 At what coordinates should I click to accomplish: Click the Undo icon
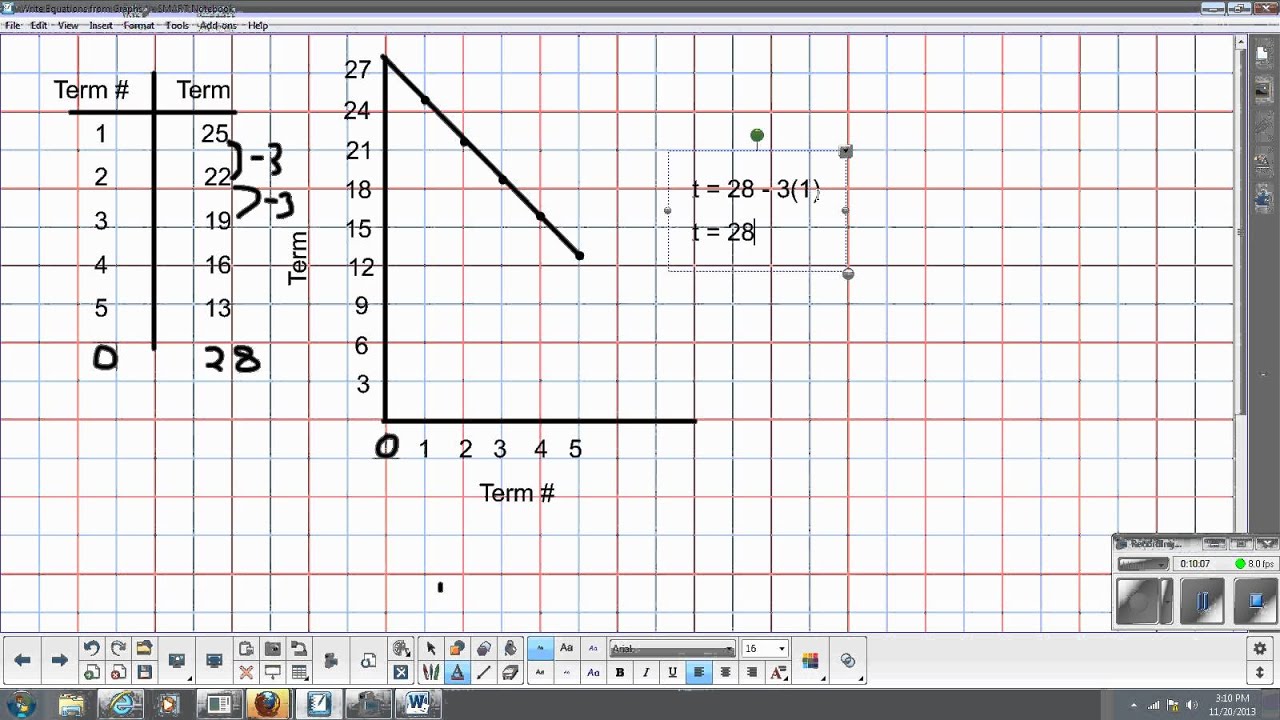tap(92, 648)
